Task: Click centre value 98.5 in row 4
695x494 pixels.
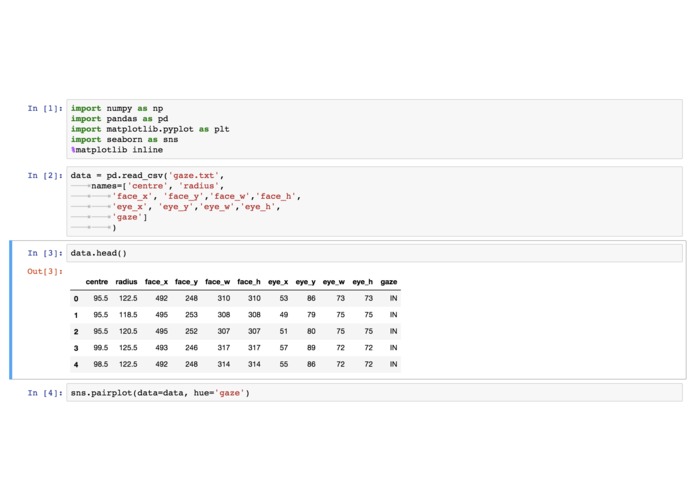Action: pos(101,364)
